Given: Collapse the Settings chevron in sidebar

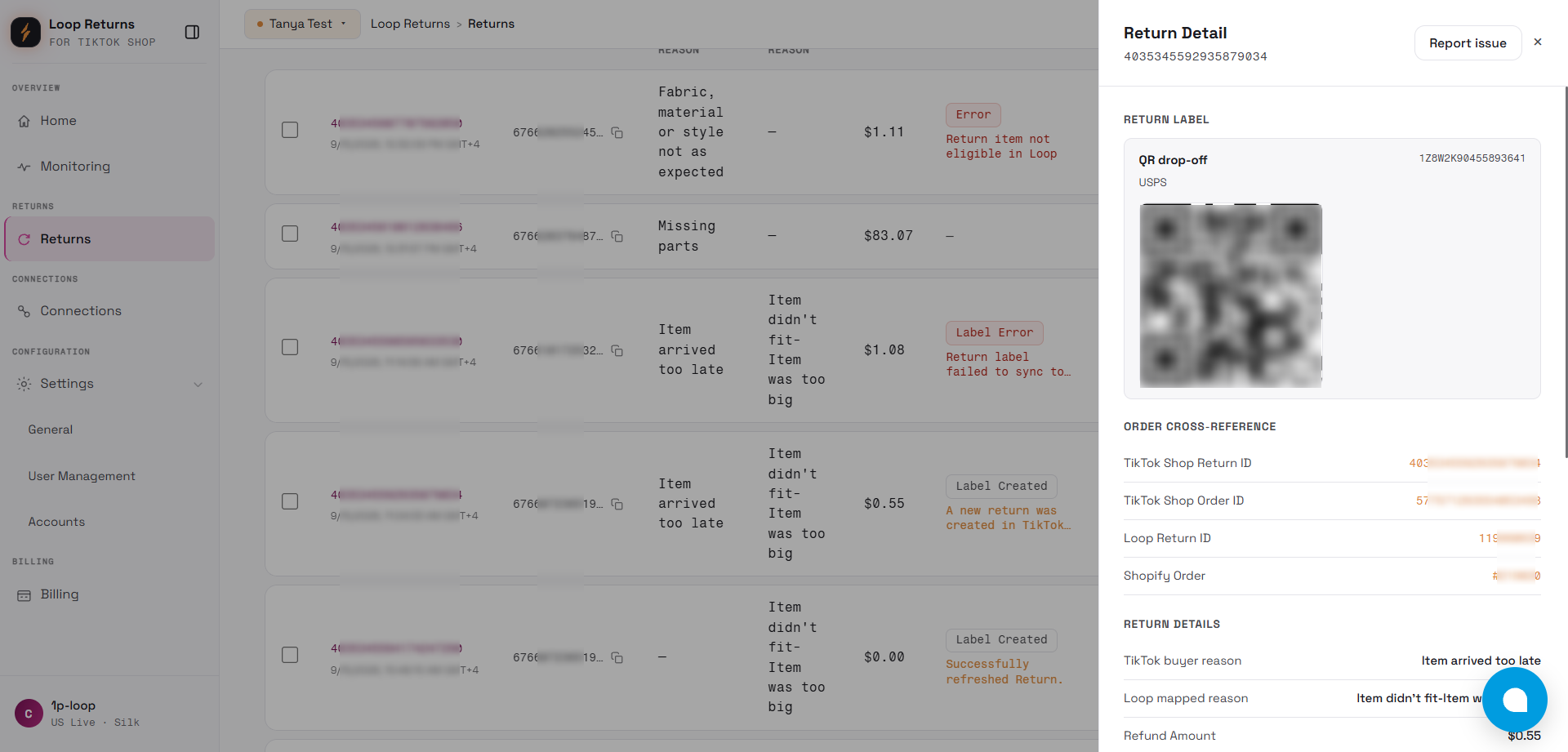Looking at the screenshot, I should [x=198, y=385].
